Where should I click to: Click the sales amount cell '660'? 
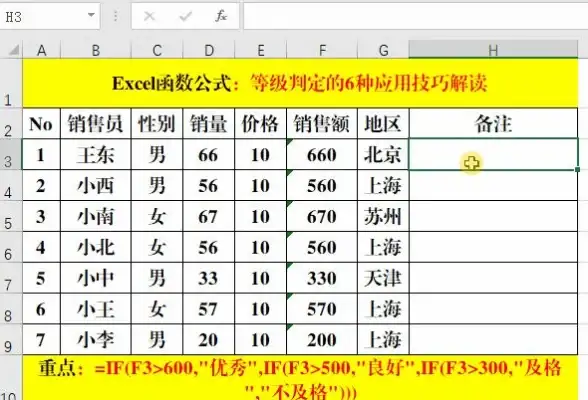(322, 154)
